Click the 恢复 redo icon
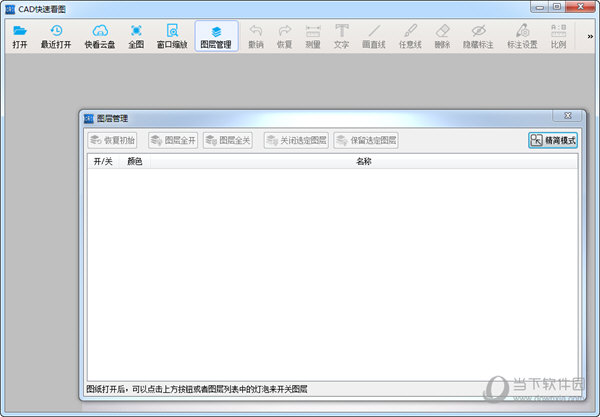 click(x=284, y=37)
